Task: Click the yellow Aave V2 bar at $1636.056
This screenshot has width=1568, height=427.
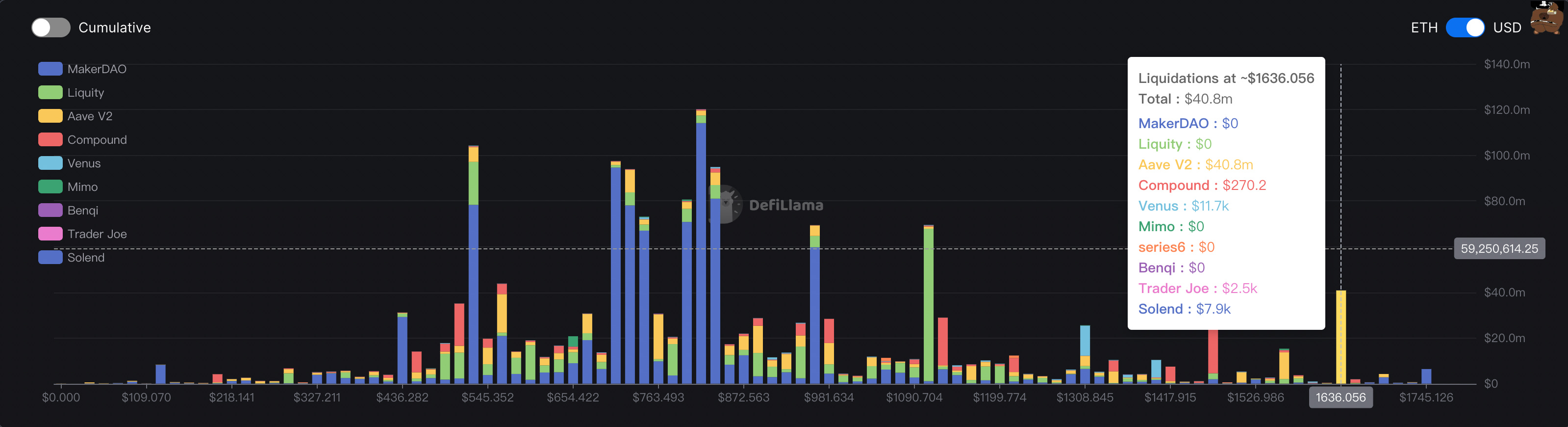Action: [1340, 337]
